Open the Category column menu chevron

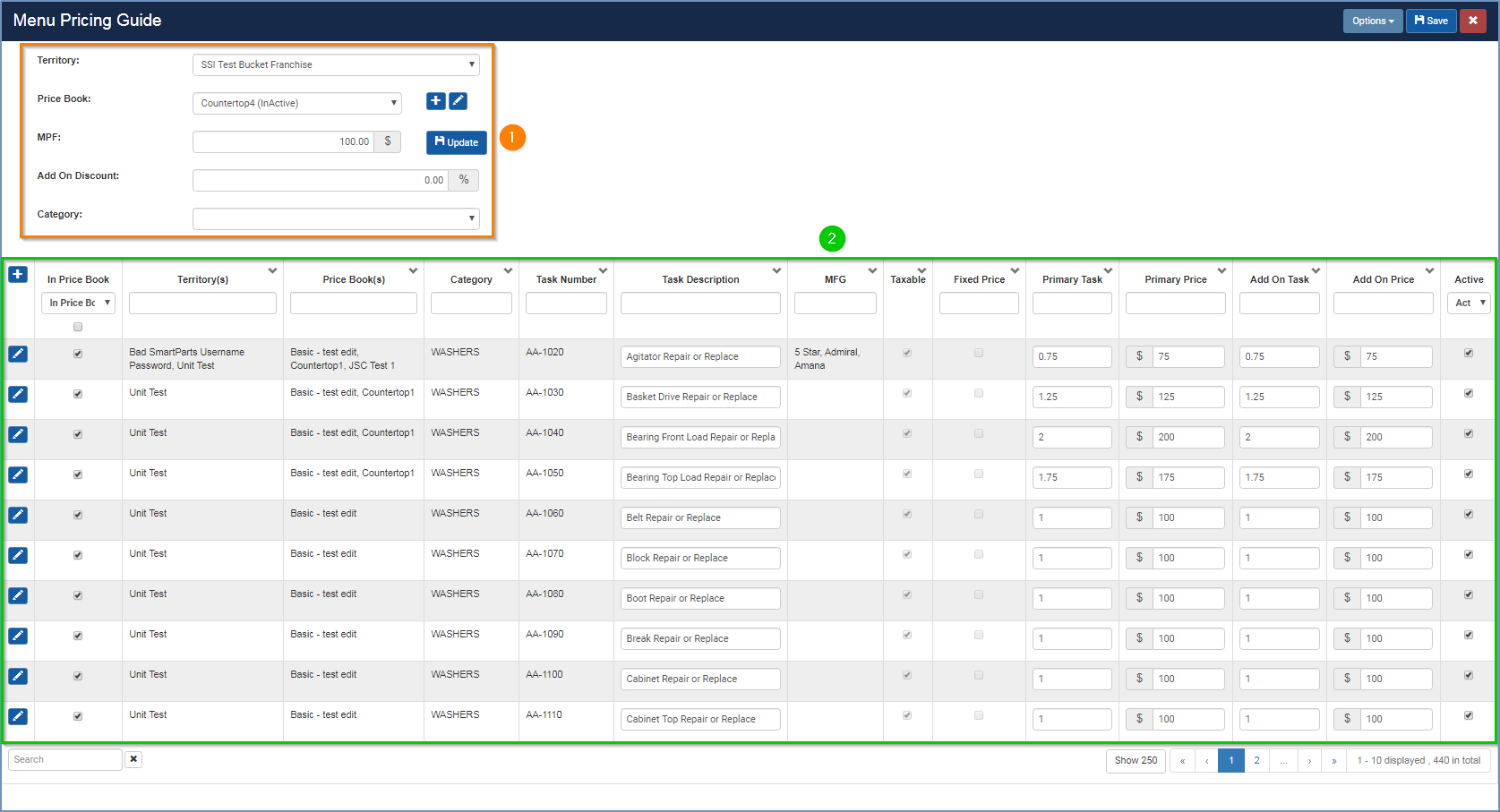coord(508,270)
